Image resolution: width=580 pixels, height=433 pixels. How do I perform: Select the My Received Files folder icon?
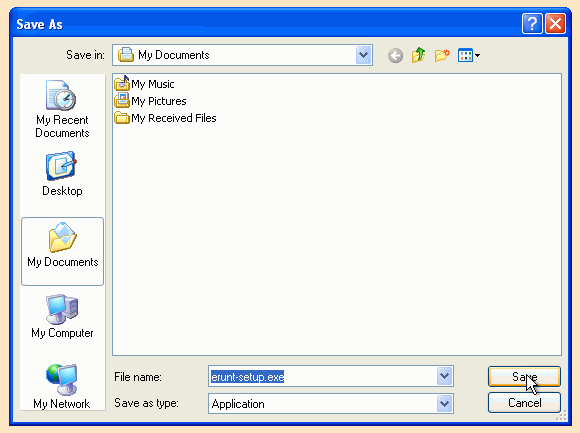pos(122,118)
